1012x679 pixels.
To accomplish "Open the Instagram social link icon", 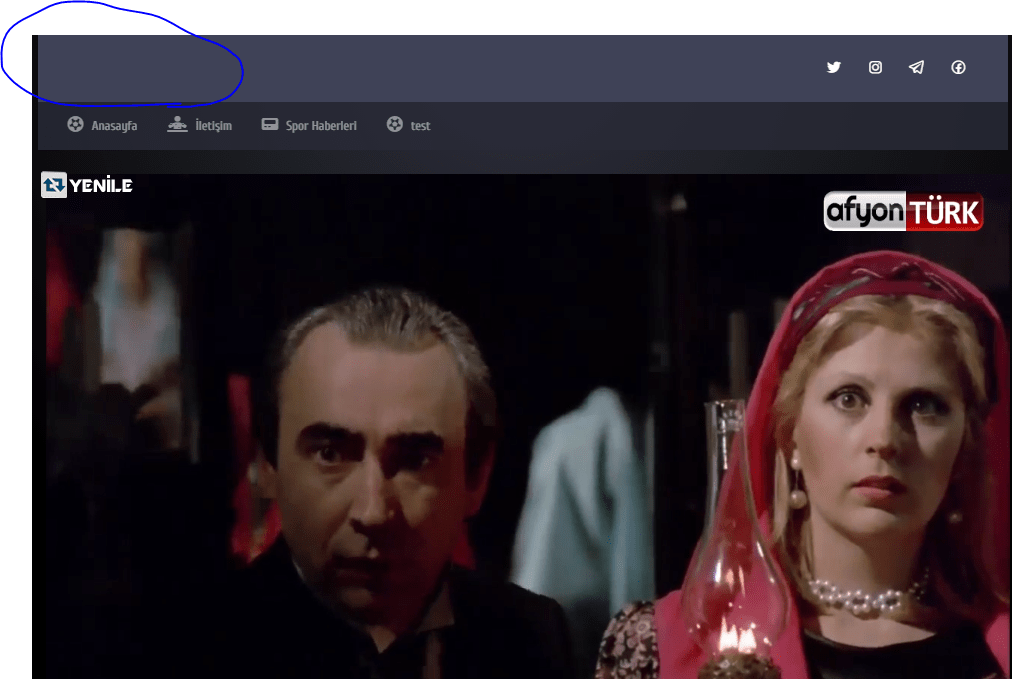I will click(875, 67).
